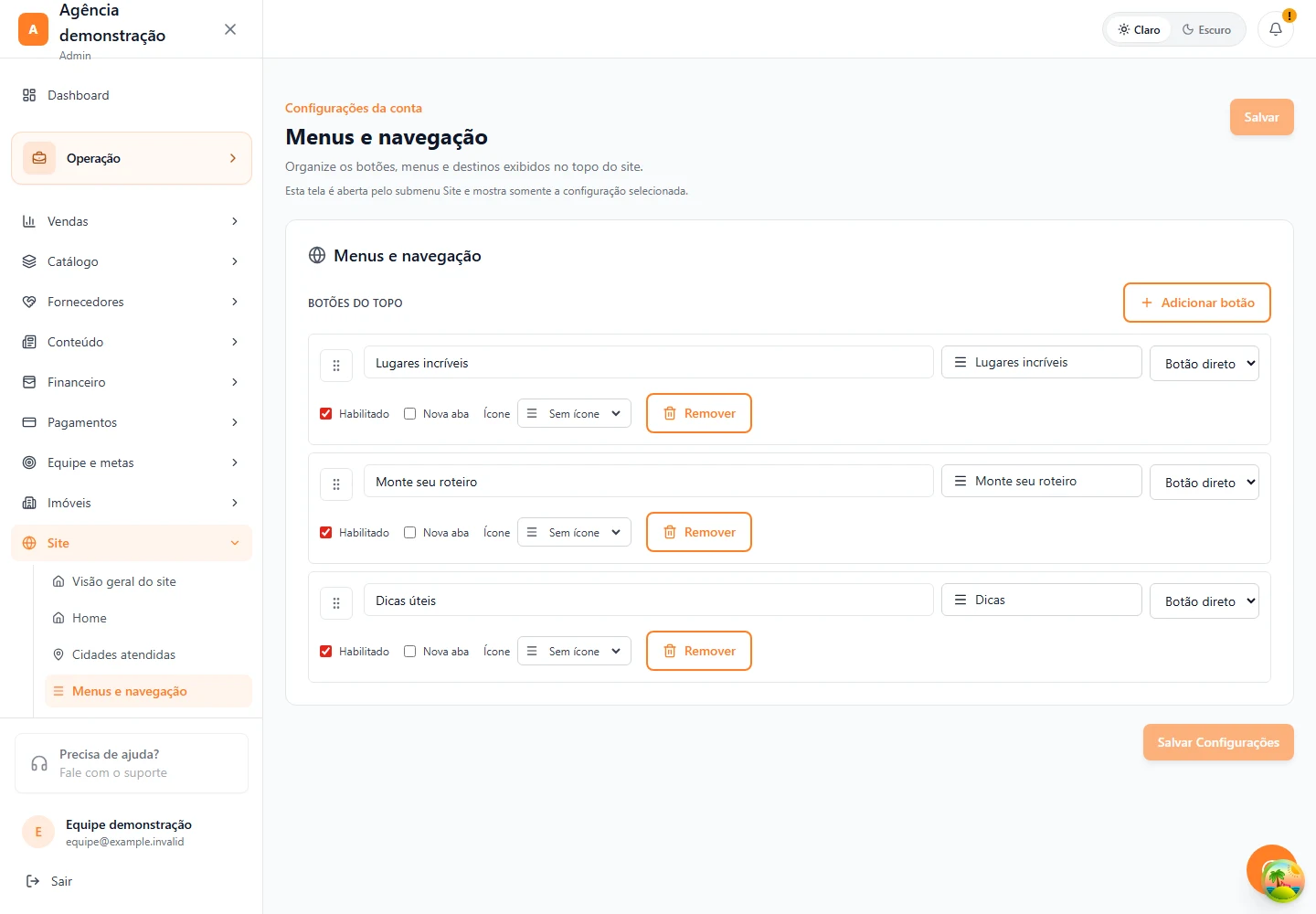Open the Catálogo menu item

[132, 261]
